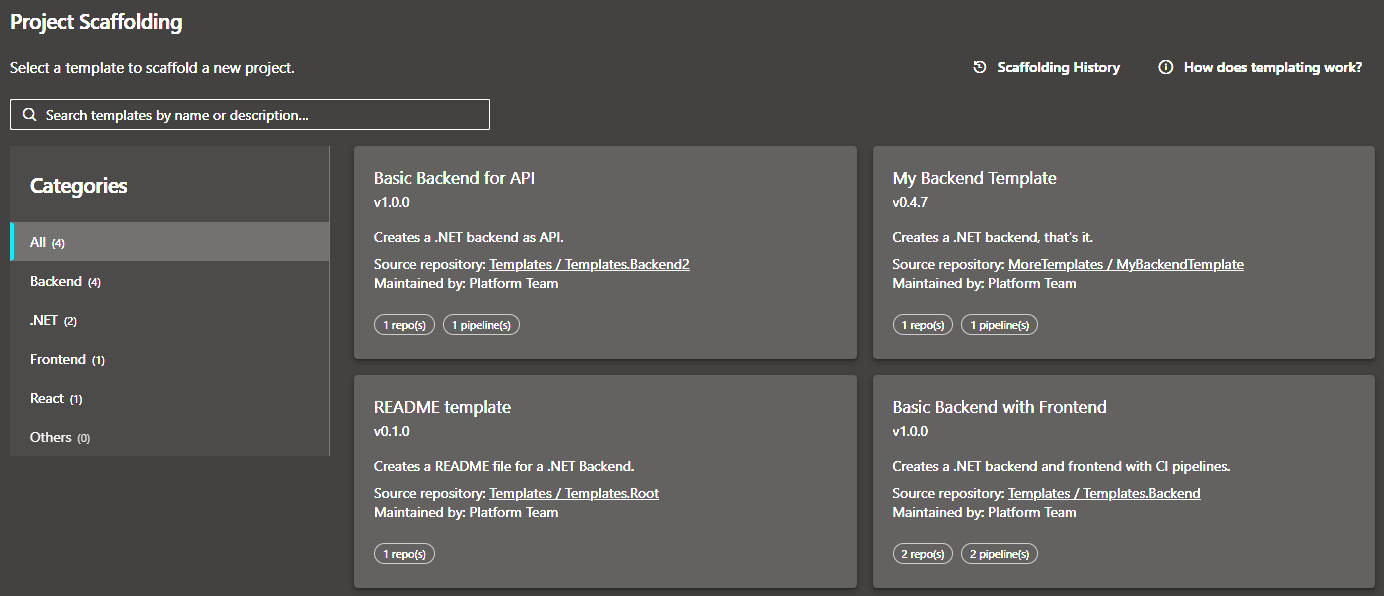Select the My Backend Template card title
Image resolution: width=1384 pixels, height=596 pixels.
coord(975,178)
